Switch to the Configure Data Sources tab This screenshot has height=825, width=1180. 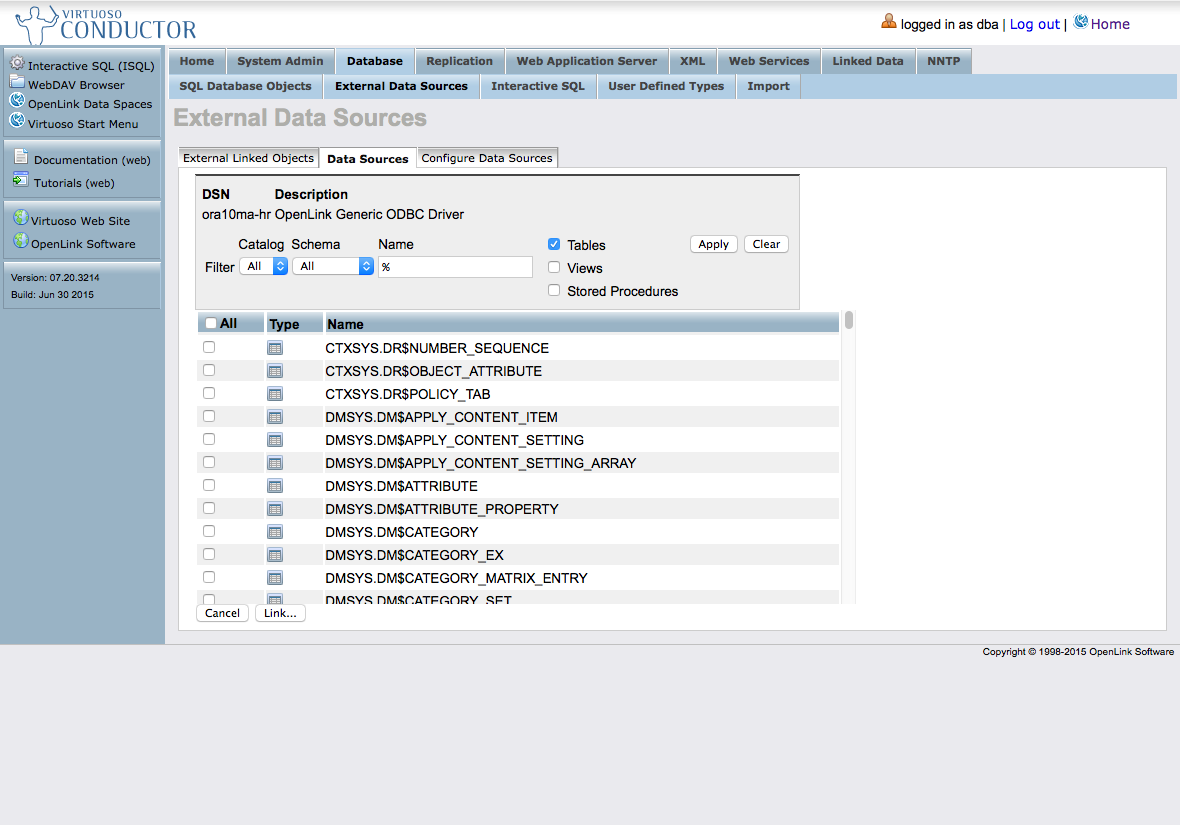pos(487,158)
